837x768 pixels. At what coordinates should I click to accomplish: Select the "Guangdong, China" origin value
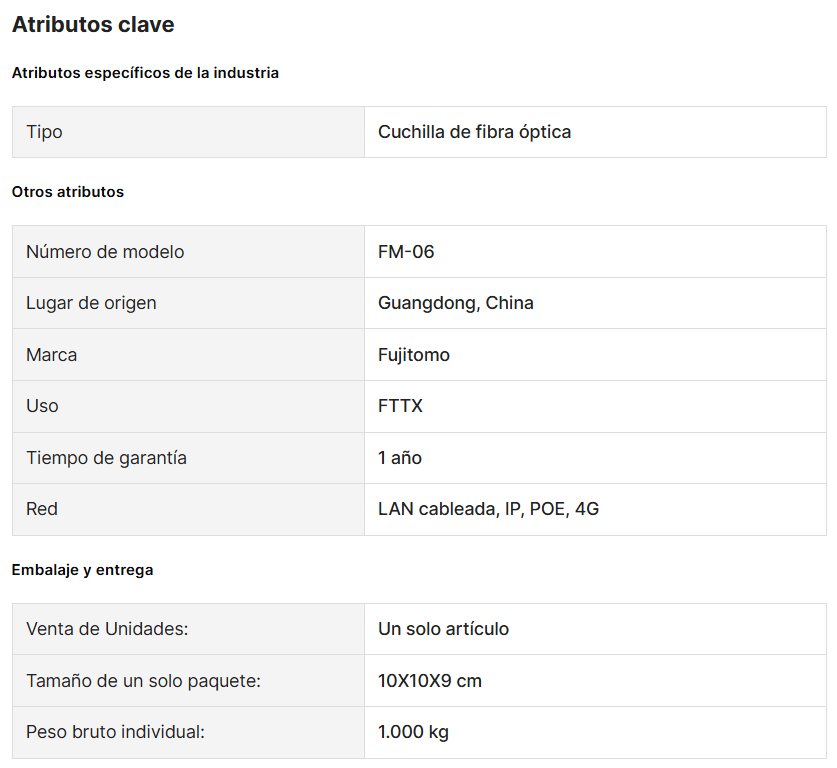click(x=455, y=303)
